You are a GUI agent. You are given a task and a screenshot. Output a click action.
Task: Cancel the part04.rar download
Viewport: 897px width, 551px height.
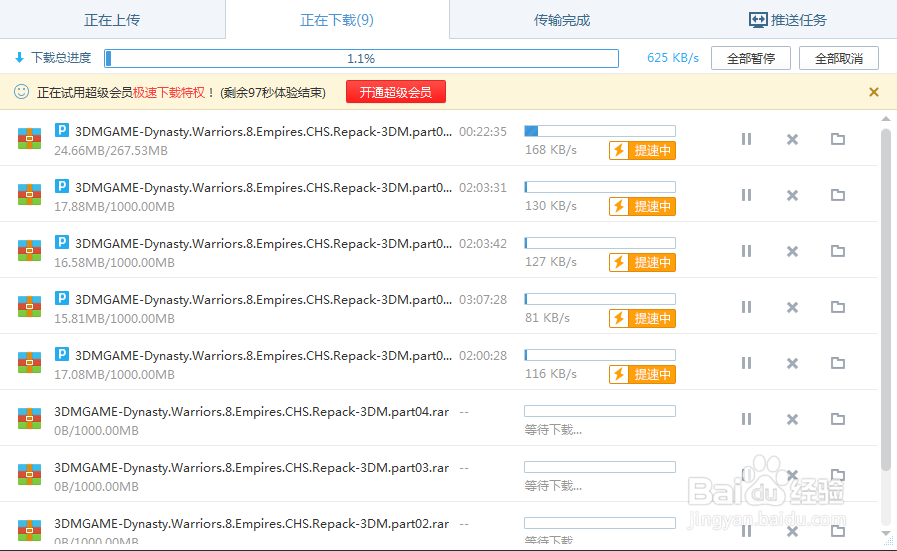792,419
